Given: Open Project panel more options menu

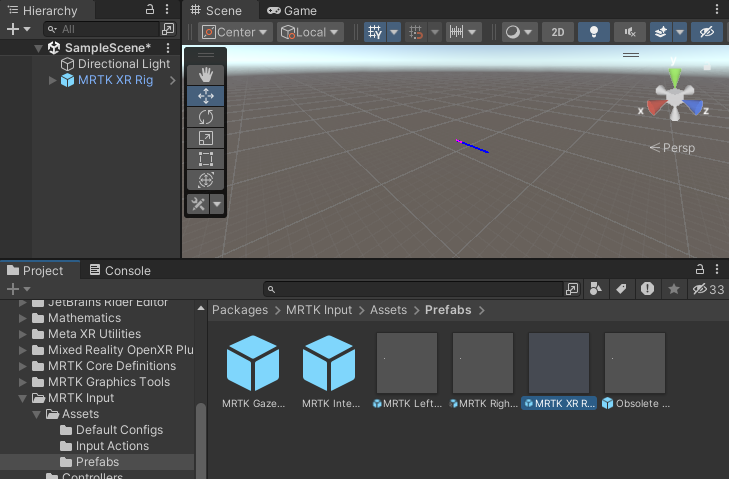Looking at the screenshot, I should [717, 269].
